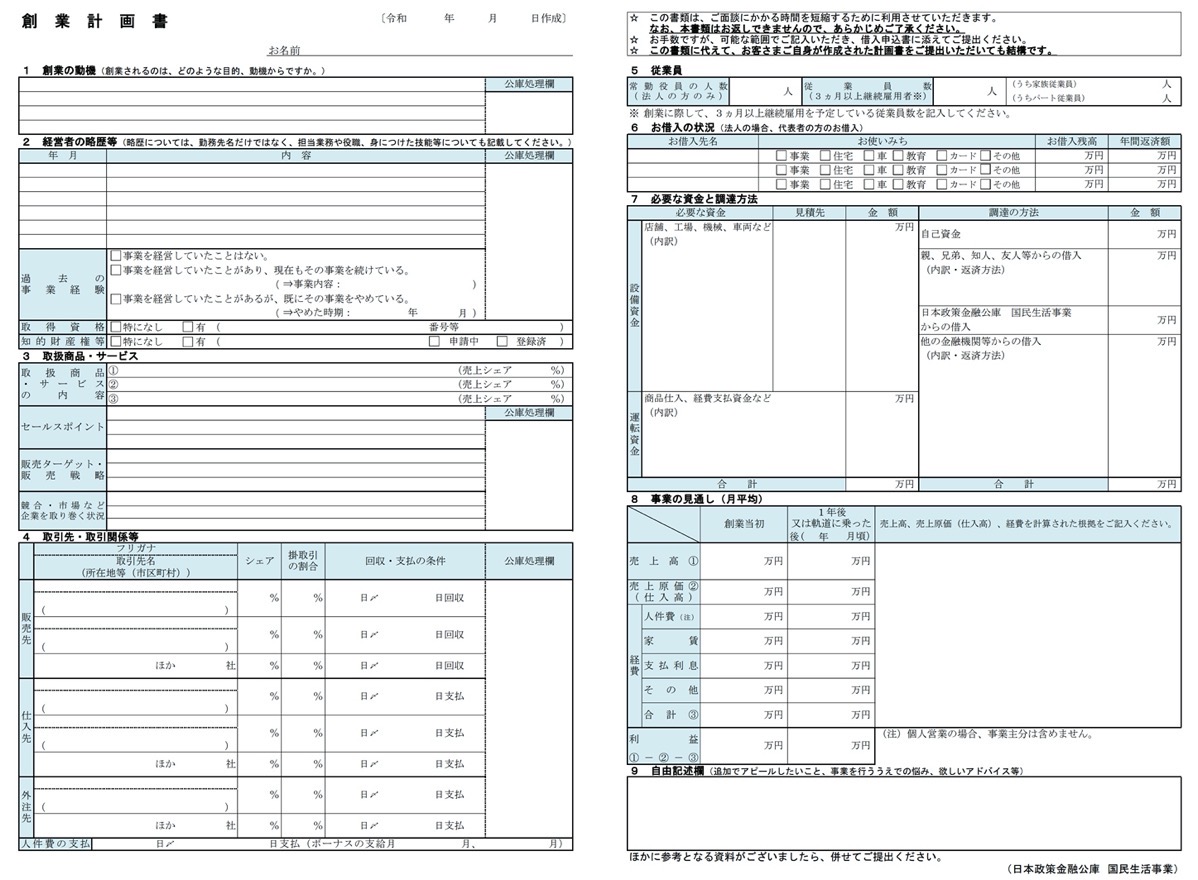Click the お借入残高 column header

click(x=1072, y=141)
